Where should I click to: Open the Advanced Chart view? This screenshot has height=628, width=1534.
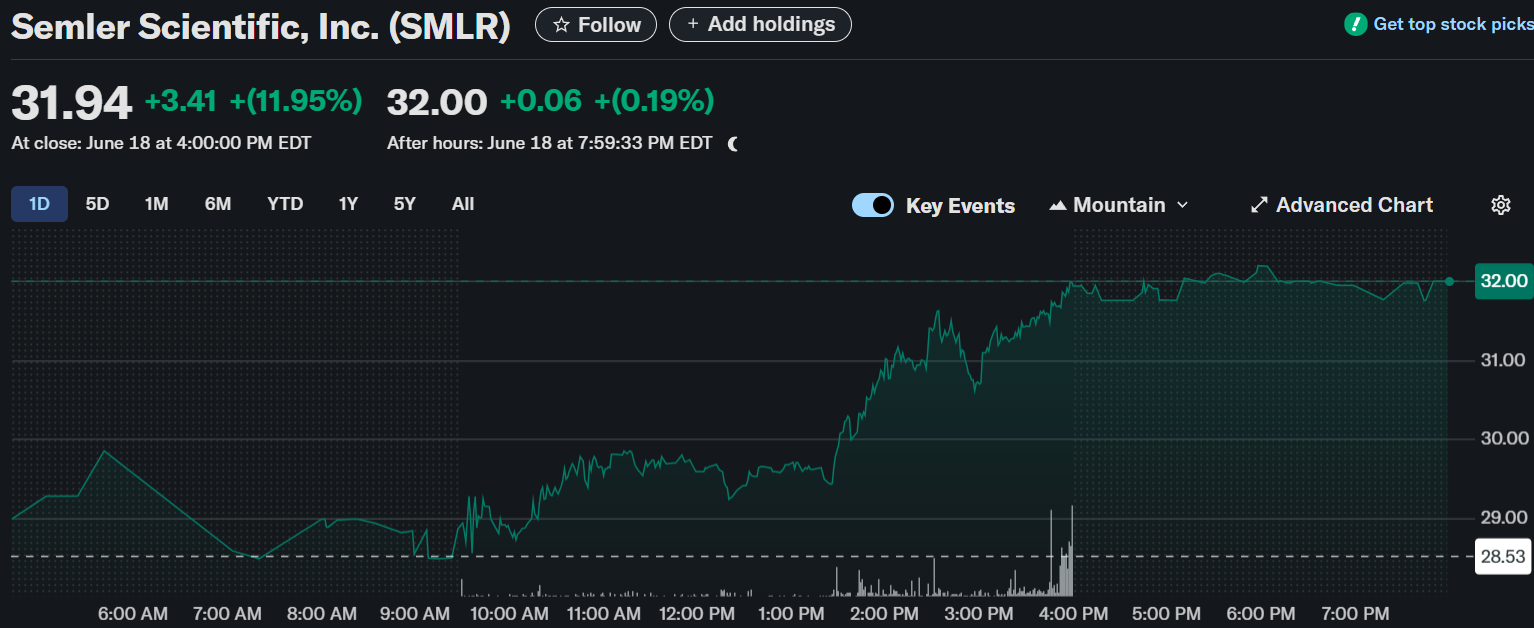(1341, 205)
